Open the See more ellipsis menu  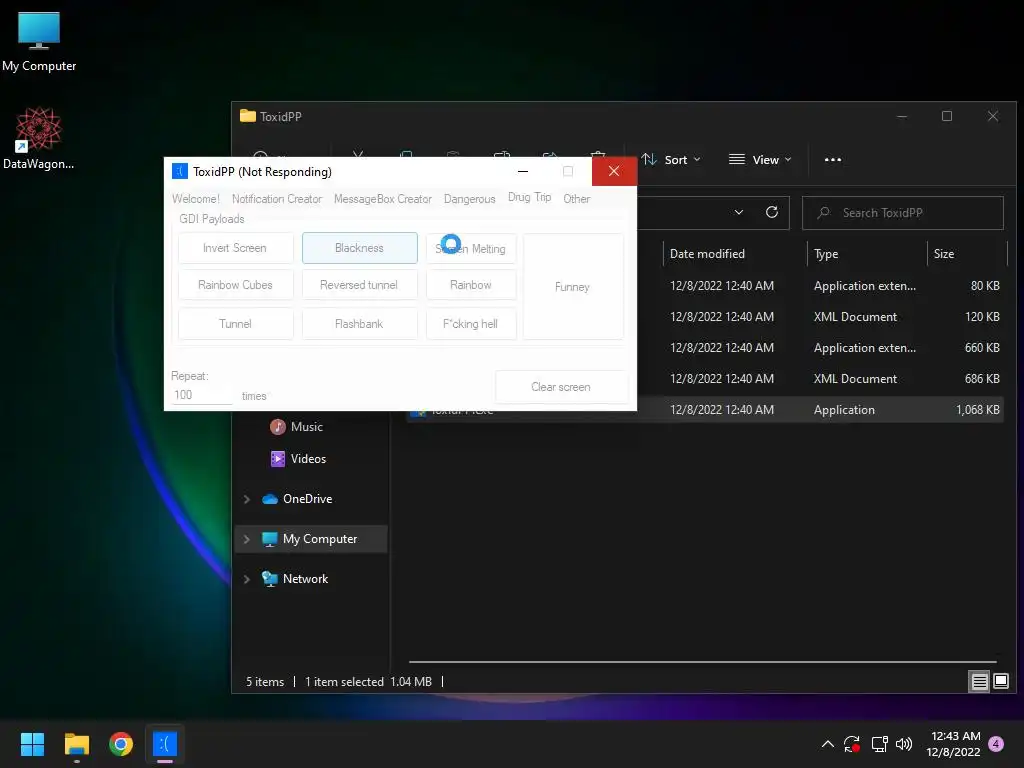833,160
